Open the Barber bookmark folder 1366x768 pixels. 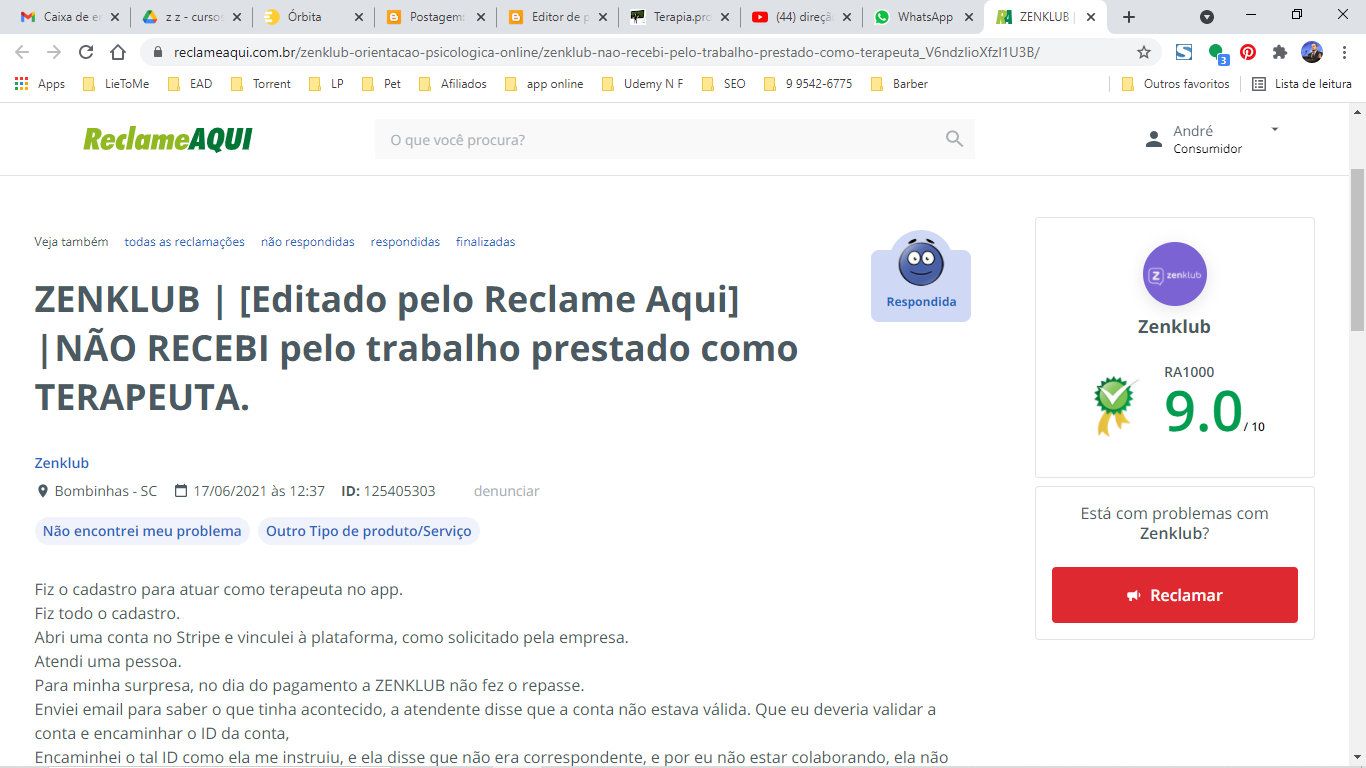click(x=899, y=84)
